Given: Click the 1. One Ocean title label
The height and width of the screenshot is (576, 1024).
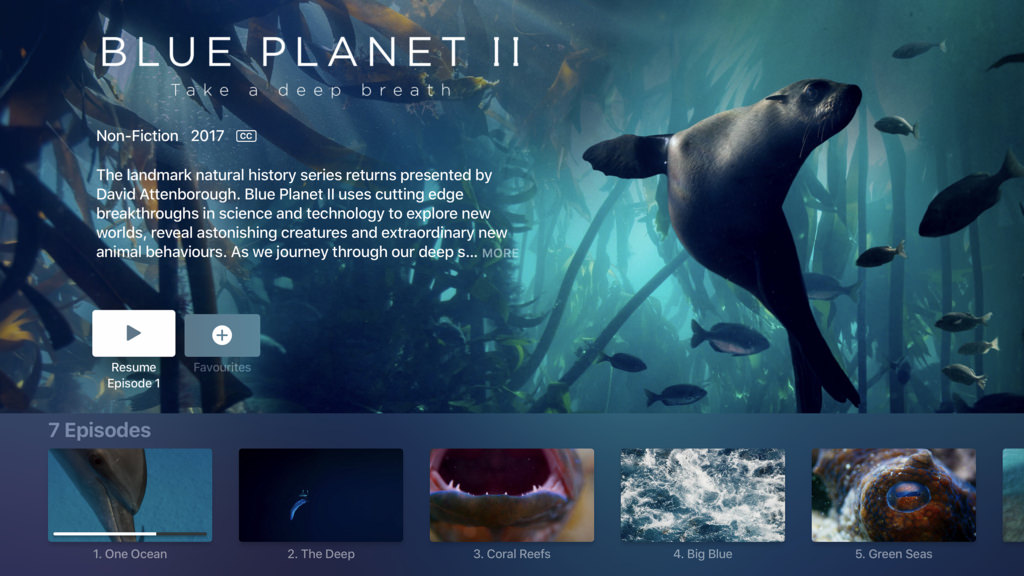Looking at the screenshot, I should pos(130,554).
